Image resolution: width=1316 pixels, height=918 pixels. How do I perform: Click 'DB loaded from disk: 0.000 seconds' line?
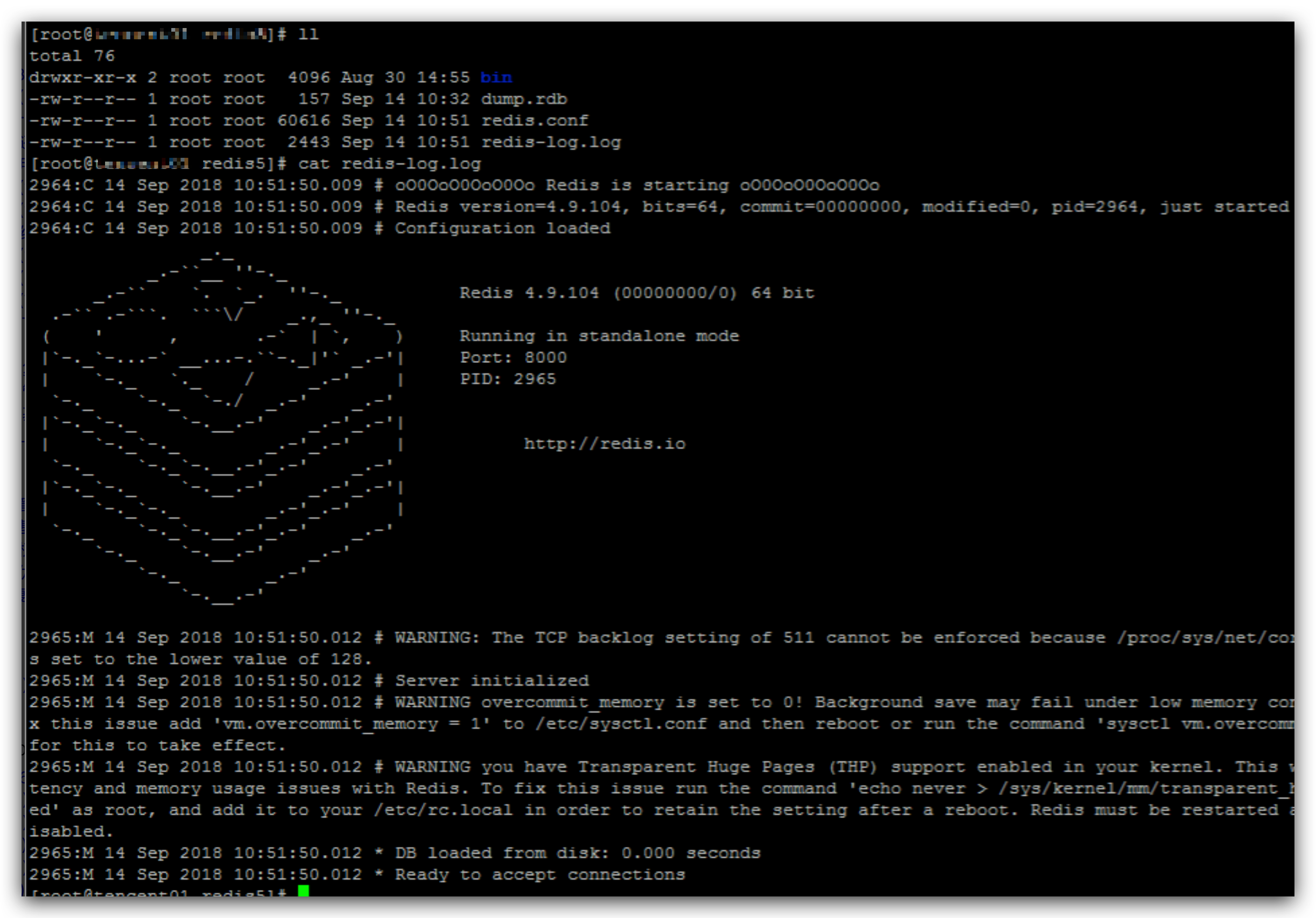pyautogui.click(x=577, y=853)
